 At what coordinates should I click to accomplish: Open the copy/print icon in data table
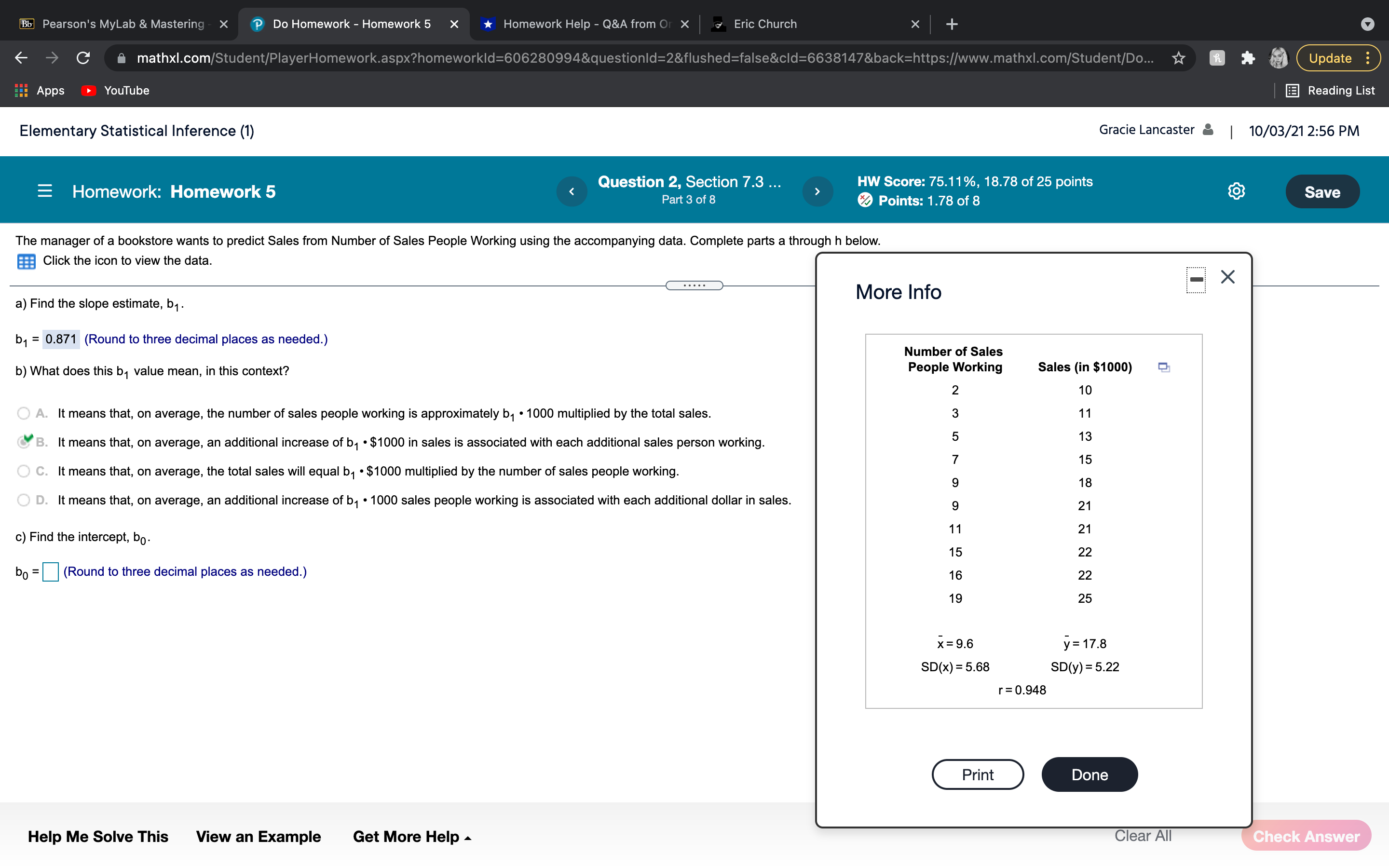click(1164, 367)
